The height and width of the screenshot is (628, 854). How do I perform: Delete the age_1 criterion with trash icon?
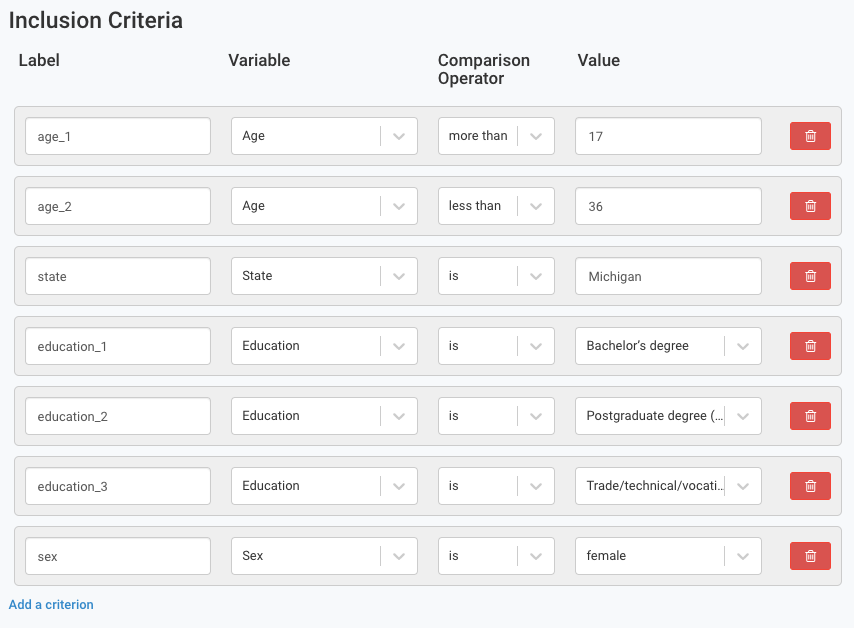click(810, 136)
